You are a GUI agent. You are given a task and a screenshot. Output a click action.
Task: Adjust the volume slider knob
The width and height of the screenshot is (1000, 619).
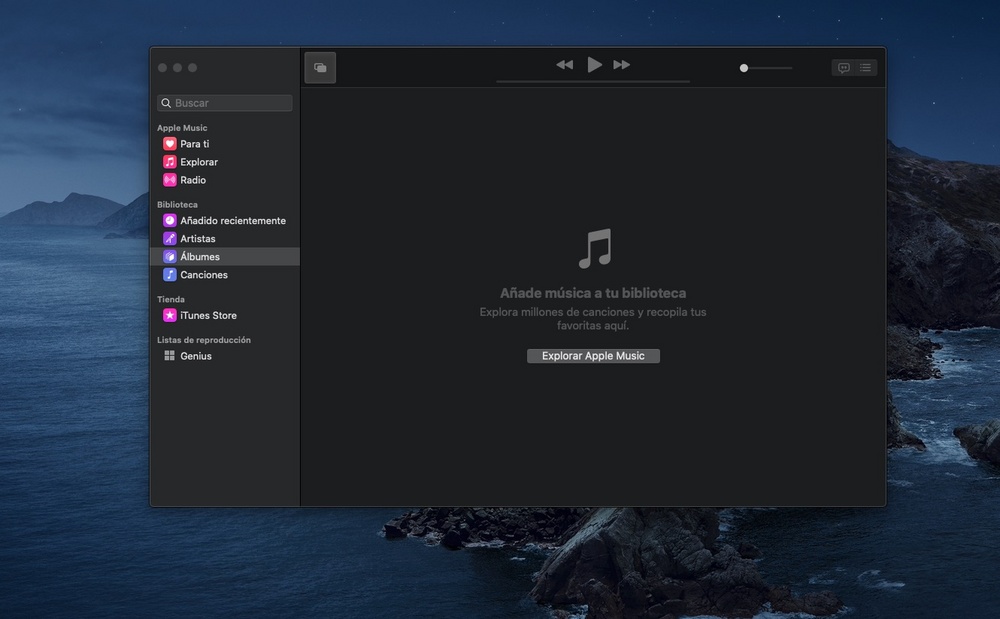point(744,68)
